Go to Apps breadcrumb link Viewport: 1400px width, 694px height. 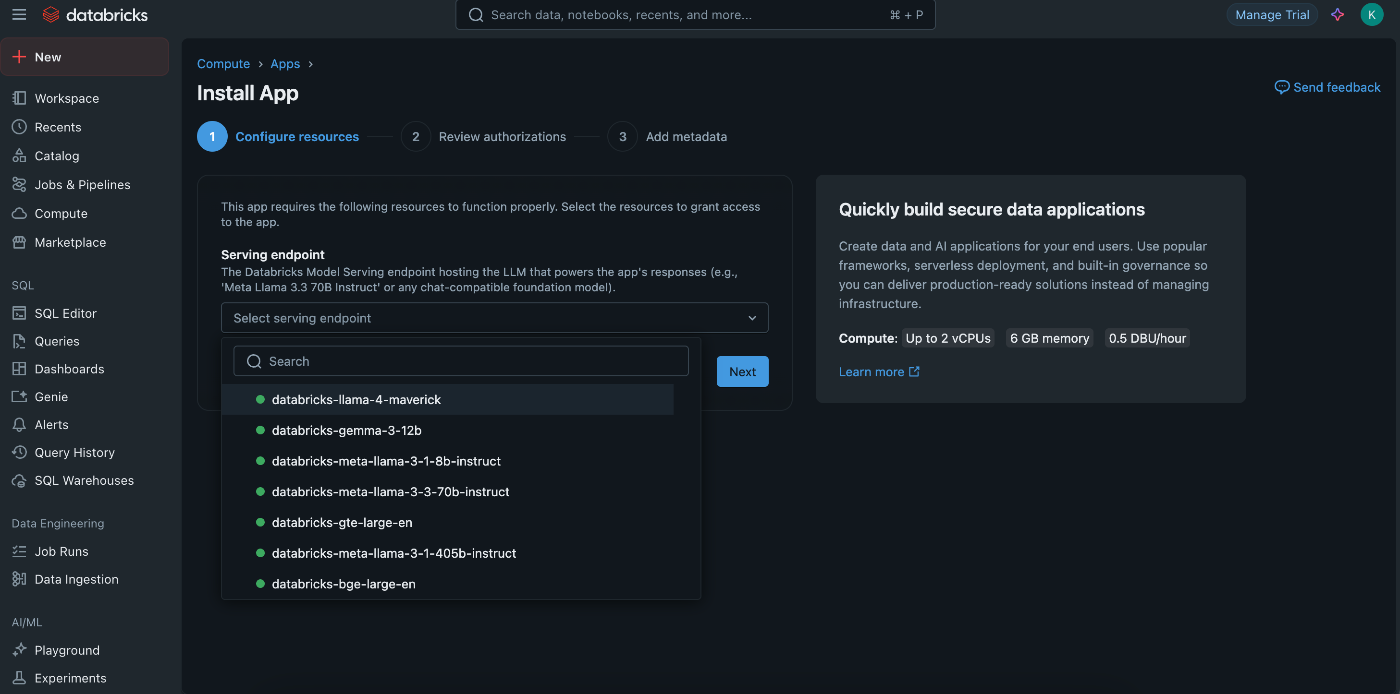click(285, 64)
